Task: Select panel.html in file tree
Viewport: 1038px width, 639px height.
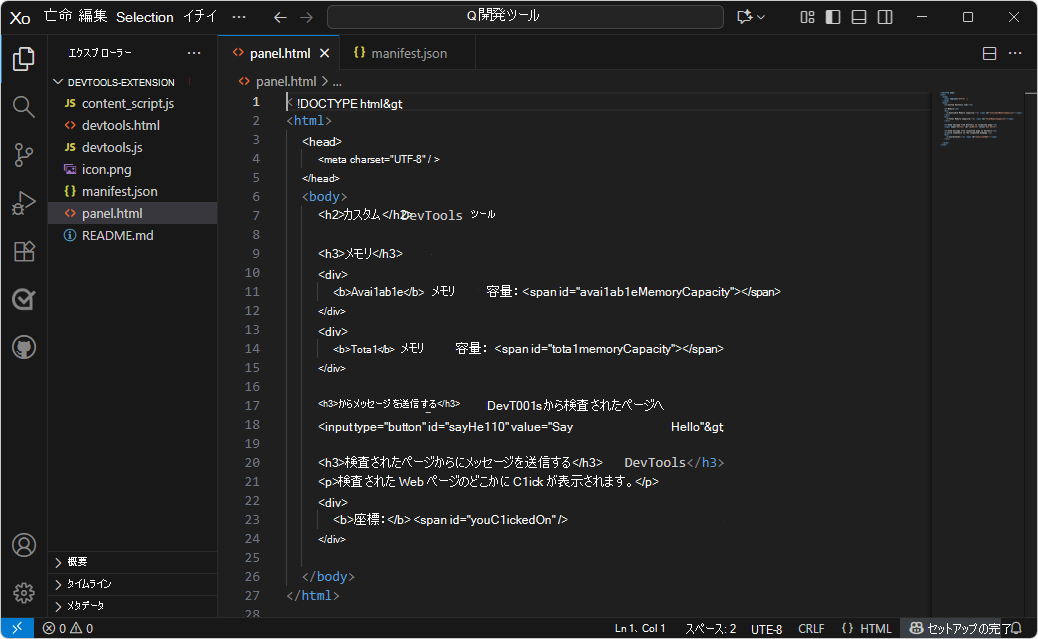Action: pos(132,213)
